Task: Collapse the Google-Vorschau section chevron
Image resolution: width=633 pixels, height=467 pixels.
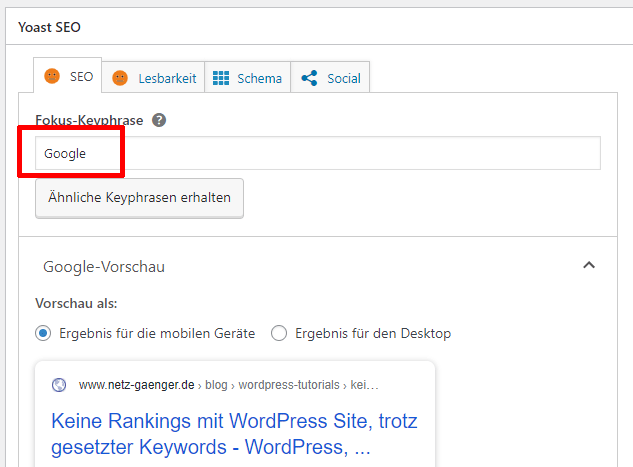Action: pyautogui.click(x=589, y=265)
